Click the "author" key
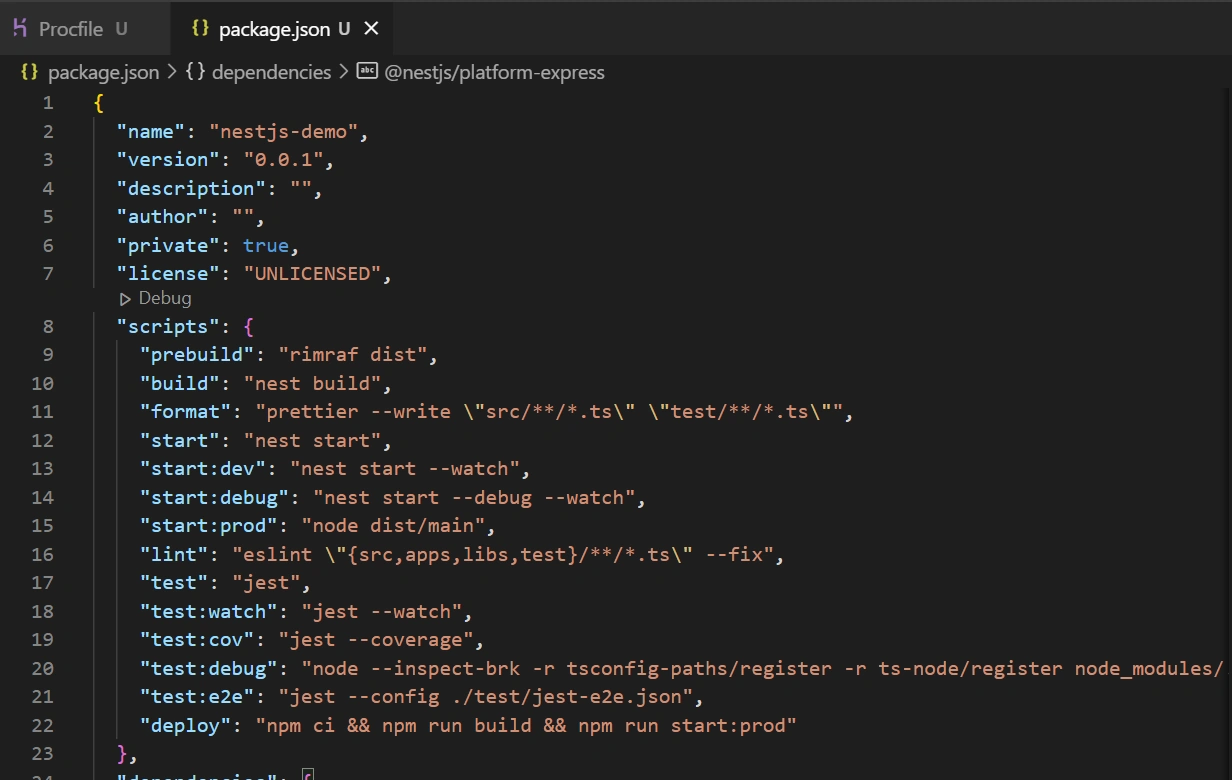The height and width of the screenshot is (780, 1232). pos(162,216)
